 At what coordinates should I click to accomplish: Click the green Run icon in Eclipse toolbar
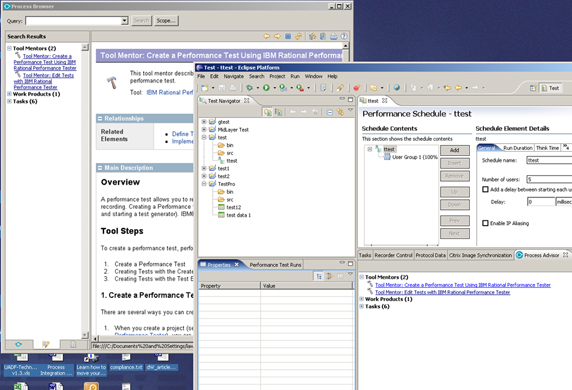point(266,88)
